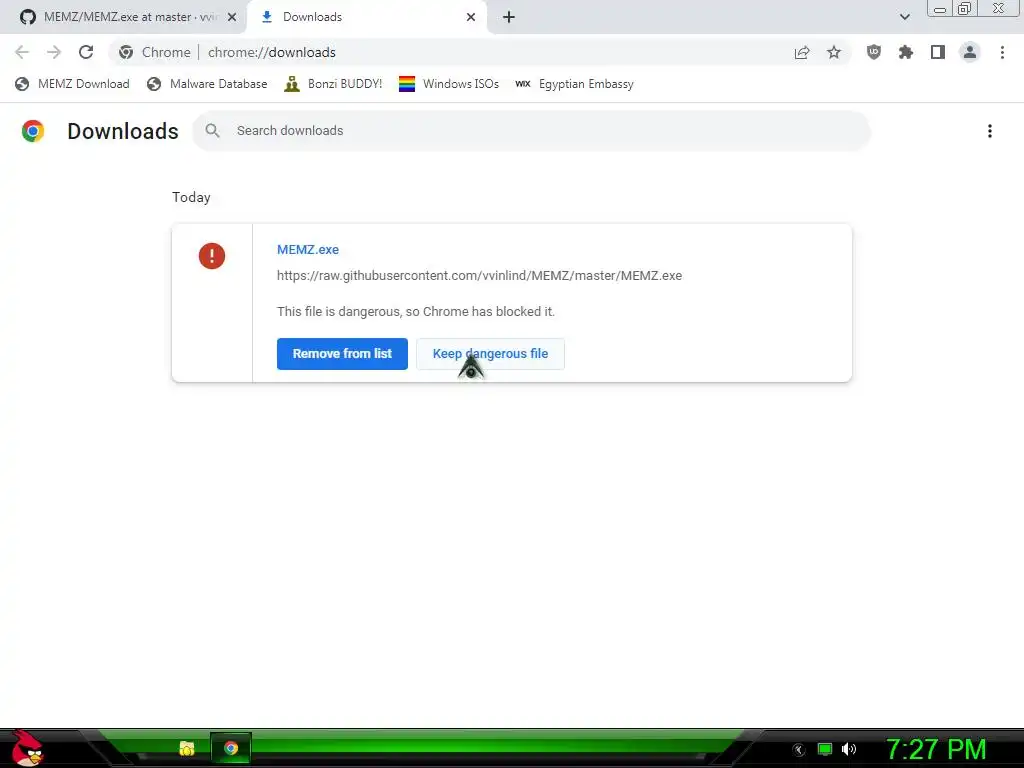1024x768 pixels.
Task: Open the Extensions puzzle icon
Action: pos(906,52)
